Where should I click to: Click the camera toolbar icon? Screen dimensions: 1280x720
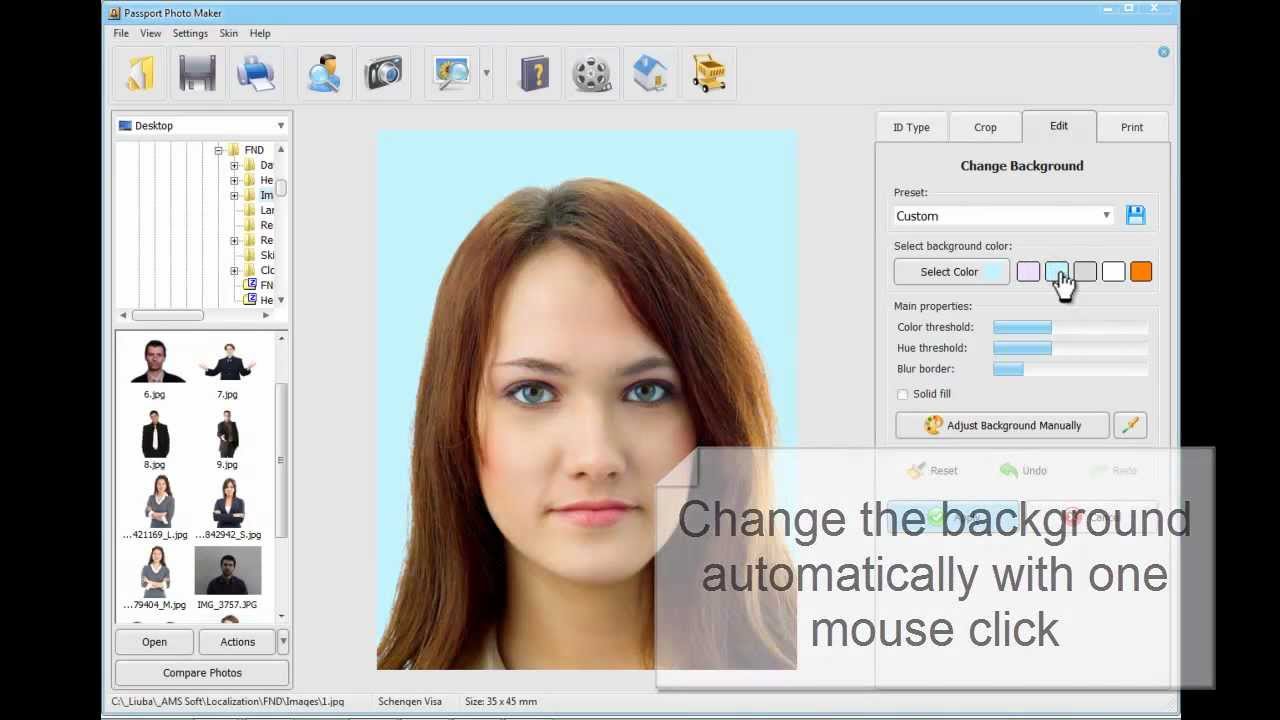point(383,73)
